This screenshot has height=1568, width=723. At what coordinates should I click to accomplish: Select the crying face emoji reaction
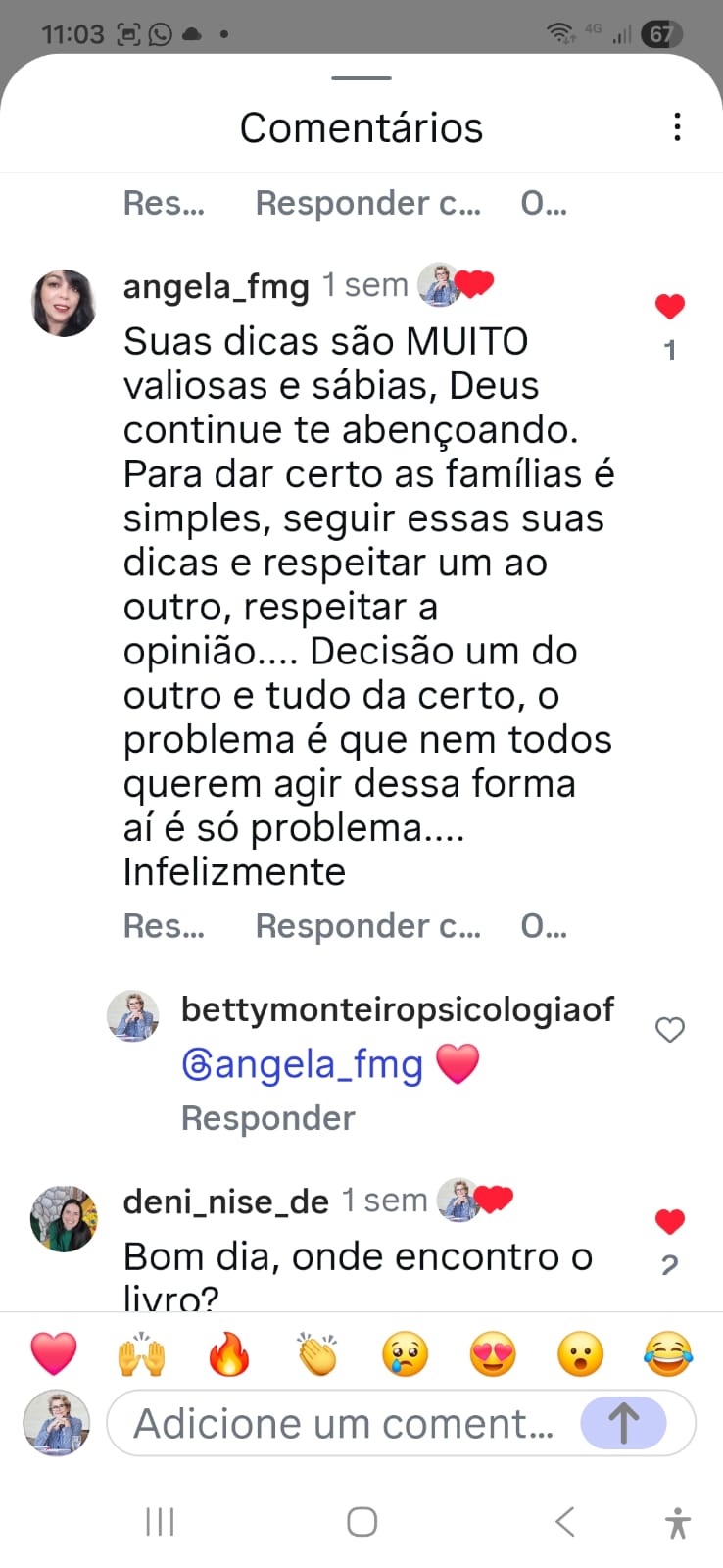(405, 1354)
